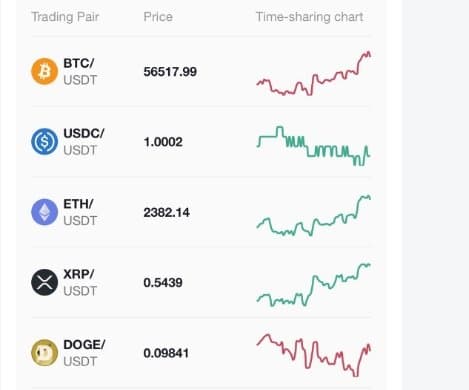Click the Ethereum coin icon
Viewport: 469px width, 390px height.
coord(44,212)
